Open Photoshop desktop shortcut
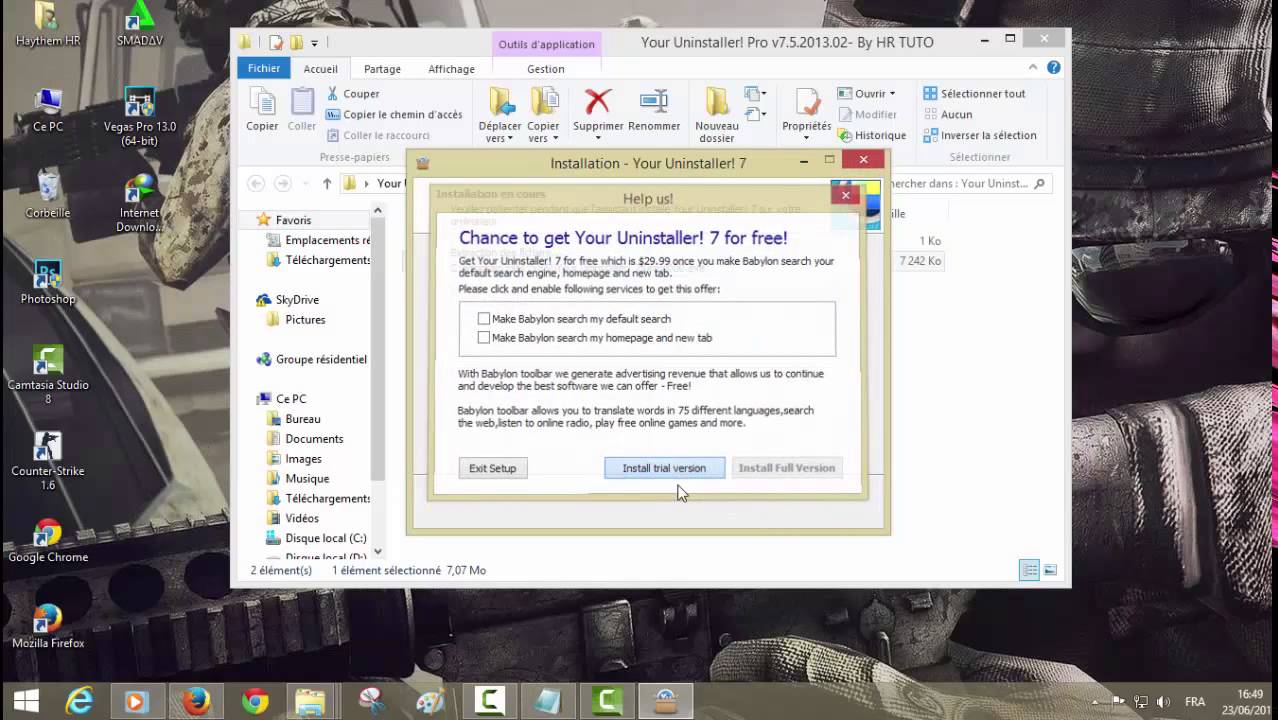1278x720 pixels. coord(48,283)
